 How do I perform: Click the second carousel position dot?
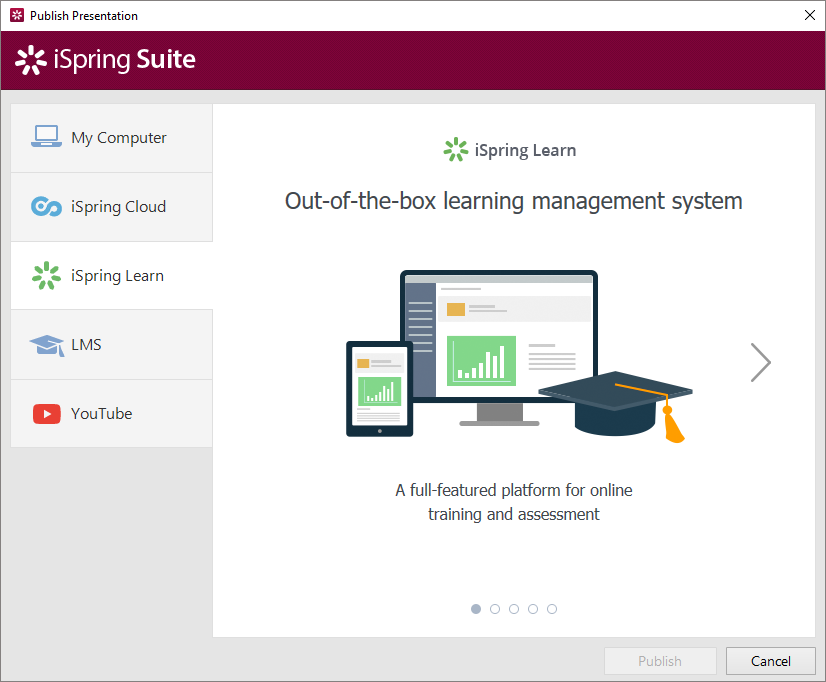tap(495, 609)
